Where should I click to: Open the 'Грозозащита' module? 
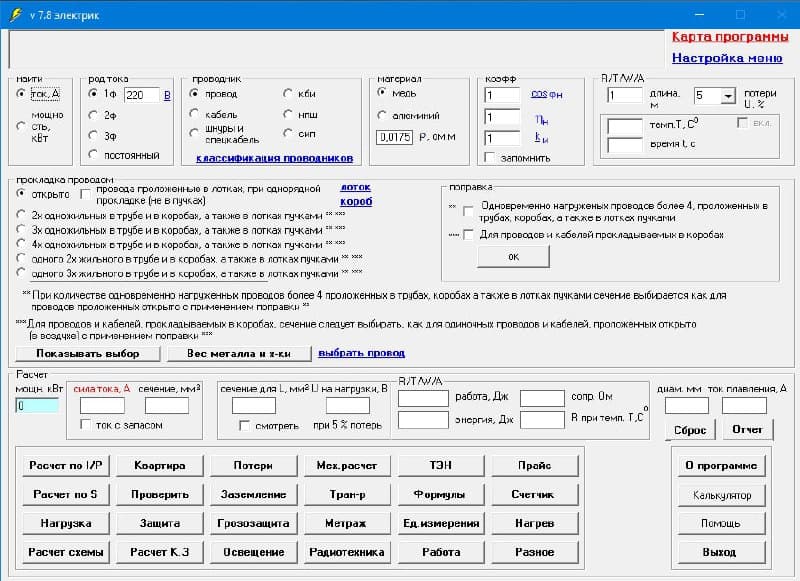click(254, 523)
